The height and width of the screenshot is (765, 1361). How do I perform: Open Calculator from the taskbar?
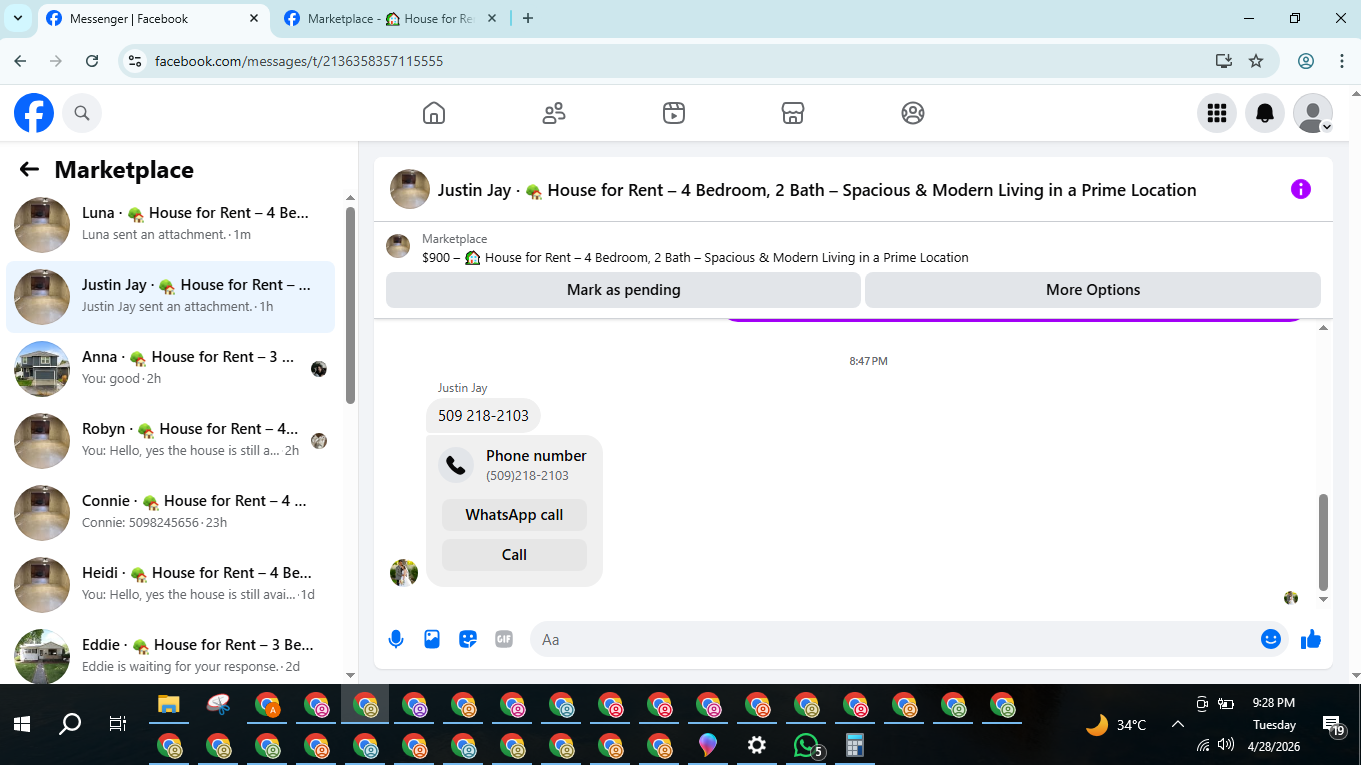tap(855, 745)
